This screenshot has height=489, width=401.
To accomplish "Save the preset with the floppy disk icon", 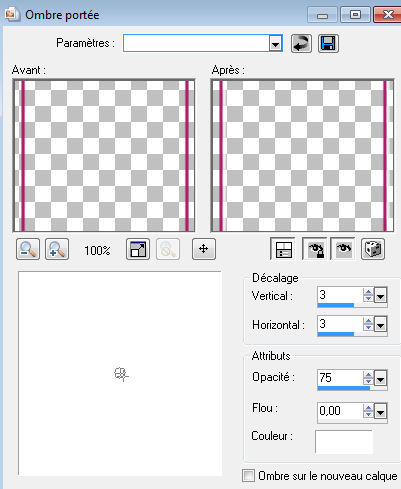I will pos(328,43).
